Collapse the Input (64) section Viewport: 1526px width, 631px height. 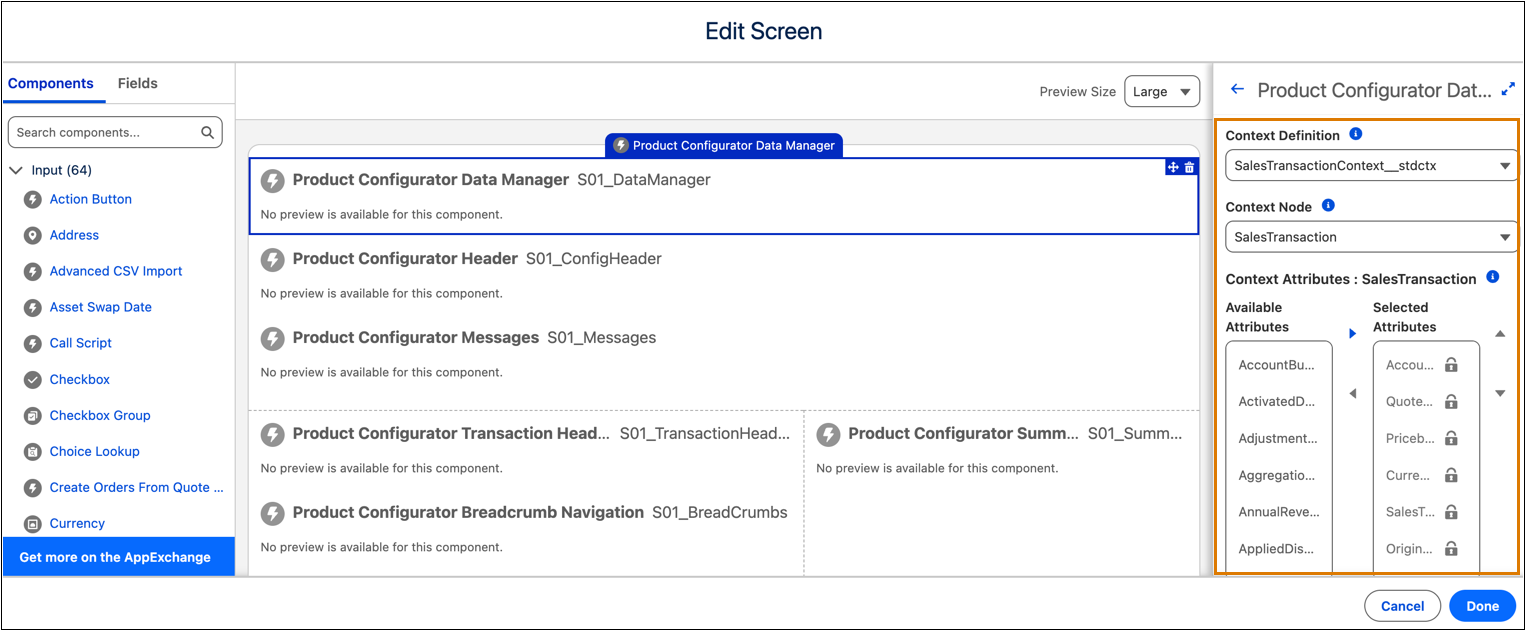tap(16, 170)
